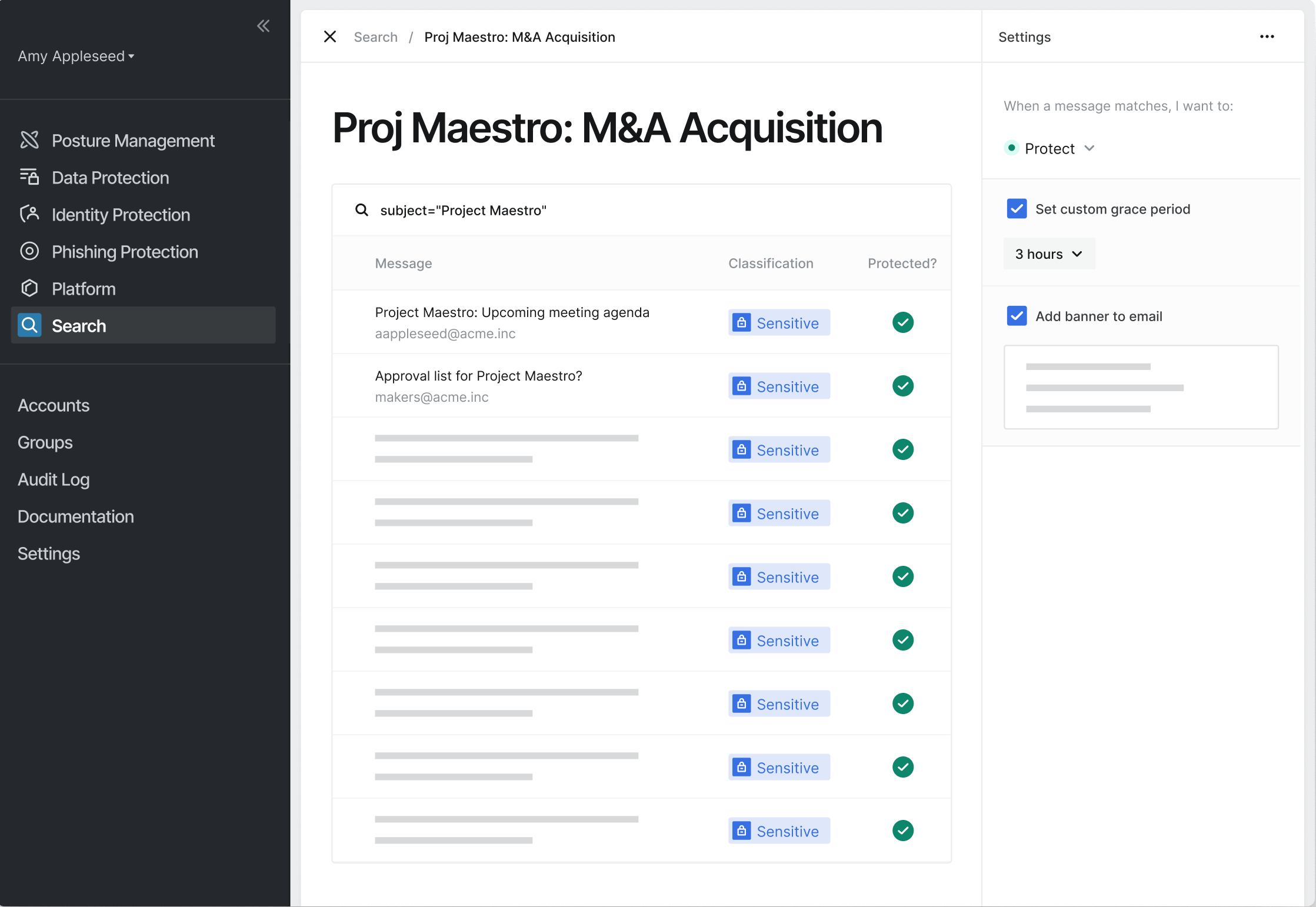This screenshot has height=907, width=1316.
Task: Open the Audit Log
Action: coord(54,479)
